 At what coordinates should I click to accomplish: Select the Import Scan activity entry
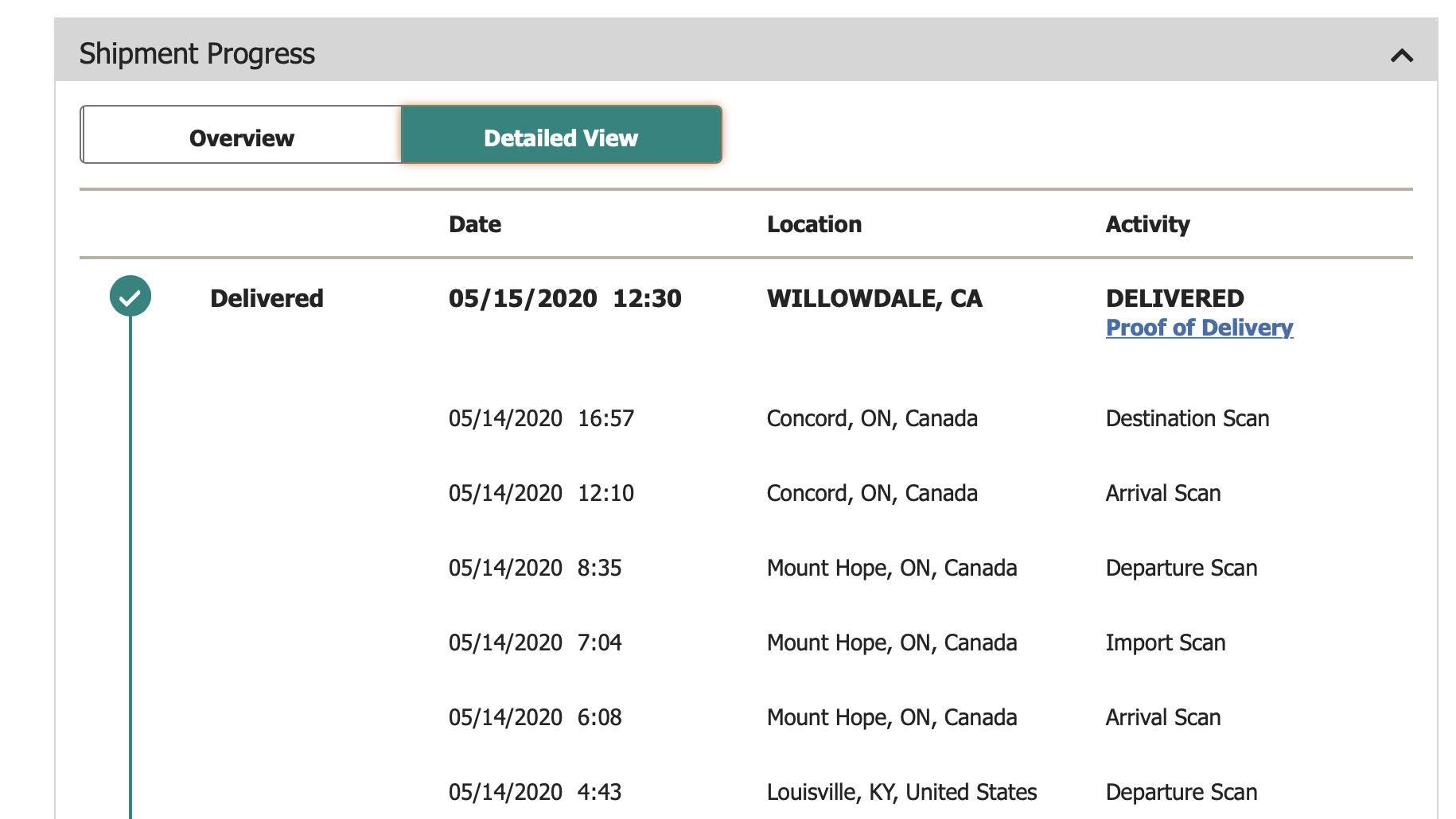click(1165, 642)
